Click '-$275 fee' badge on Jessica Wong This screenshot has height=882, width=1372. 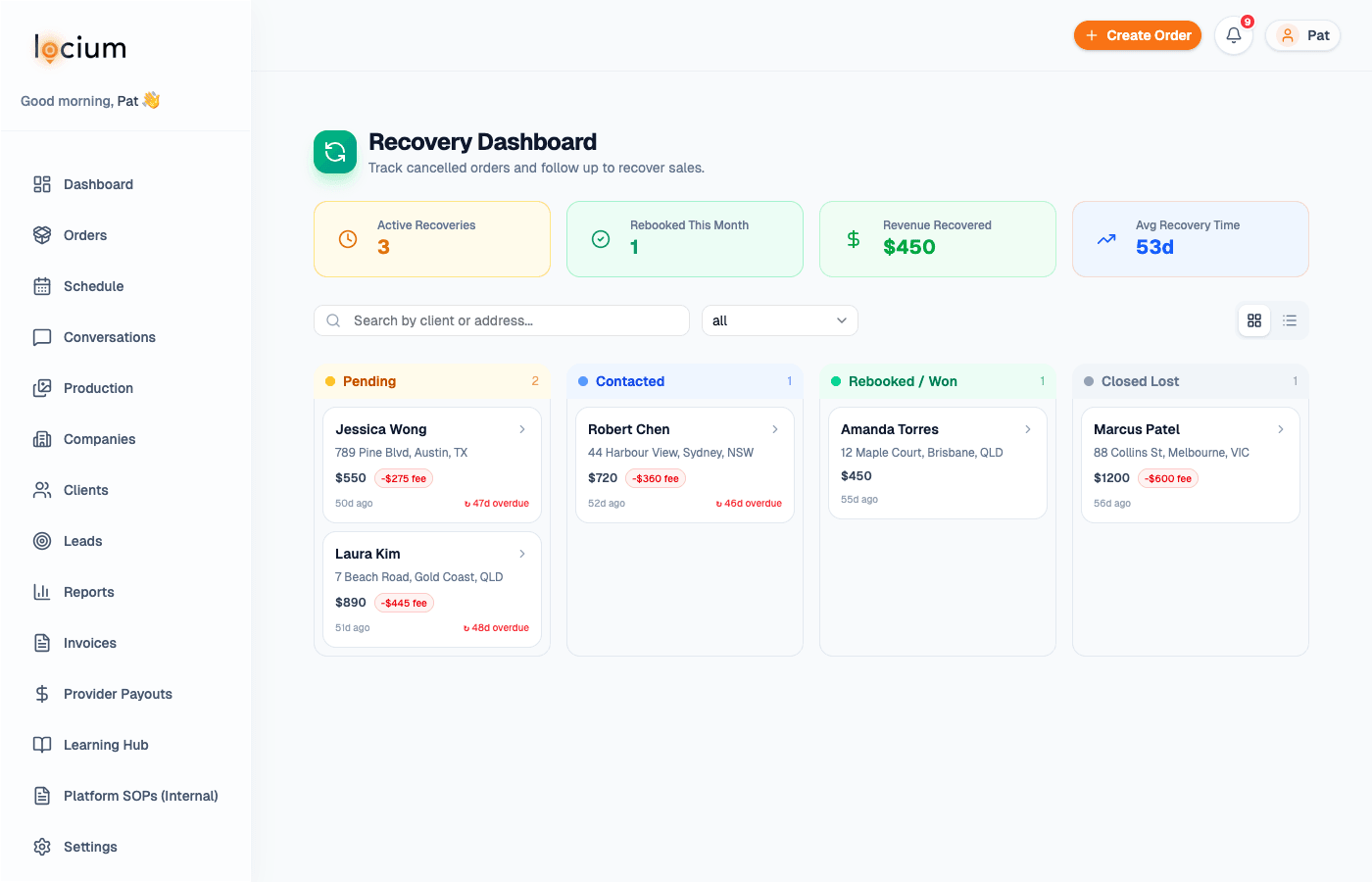click(404, 478)
